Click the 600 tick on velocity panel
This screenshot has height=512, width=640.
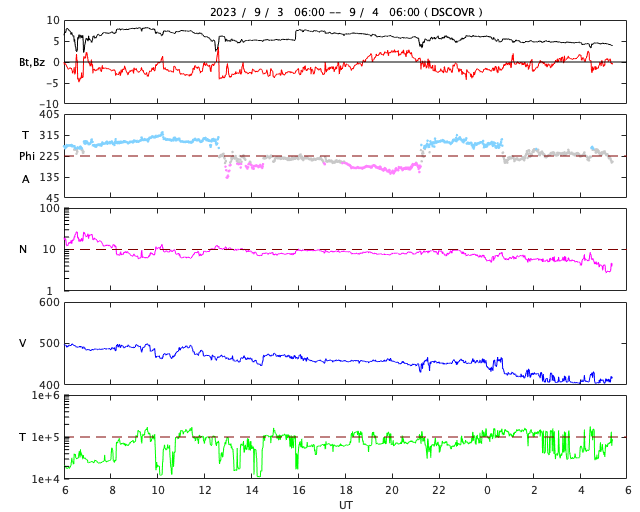tap(49, 303)
